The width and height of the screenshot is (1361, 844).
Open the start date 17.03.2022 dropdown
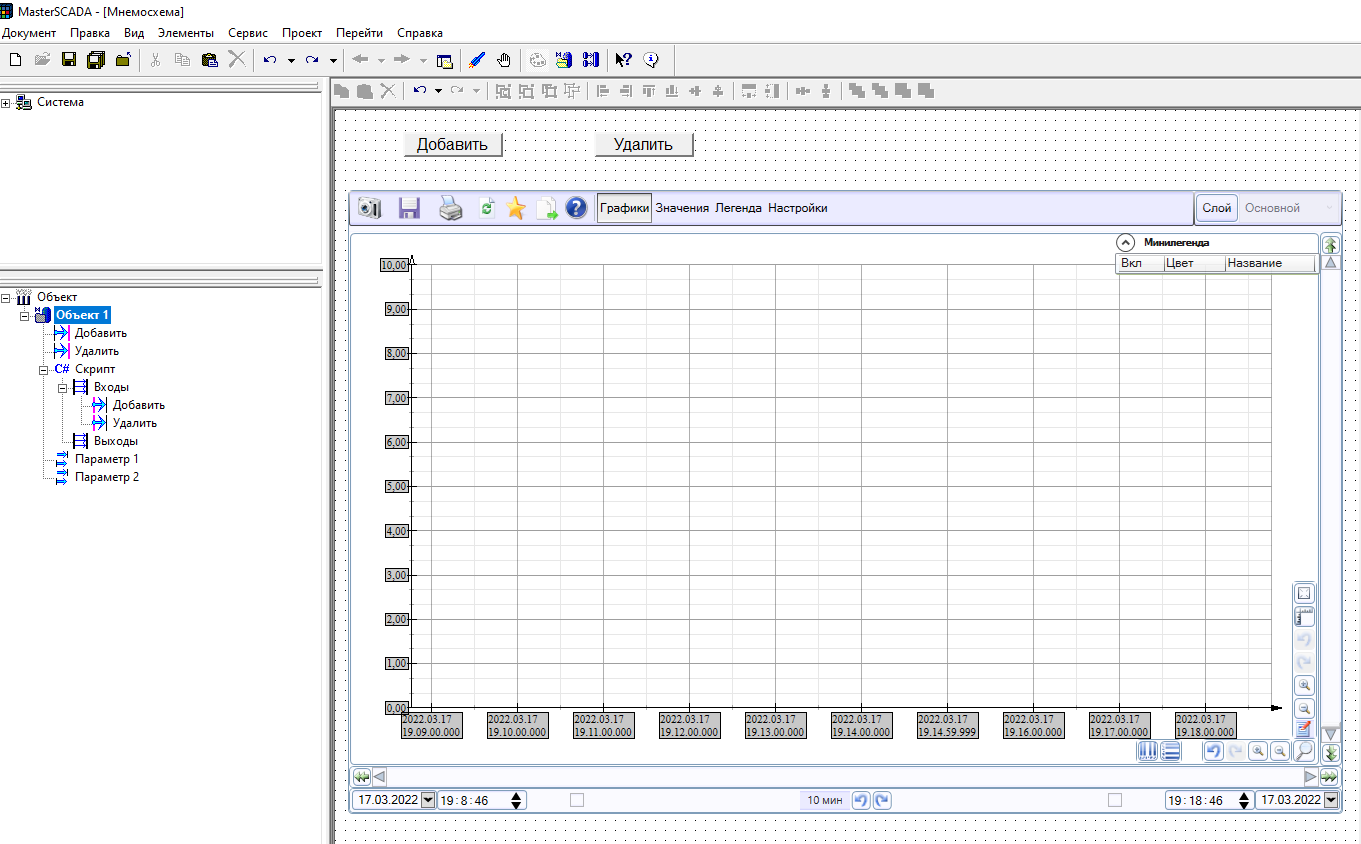click(429, 800)
